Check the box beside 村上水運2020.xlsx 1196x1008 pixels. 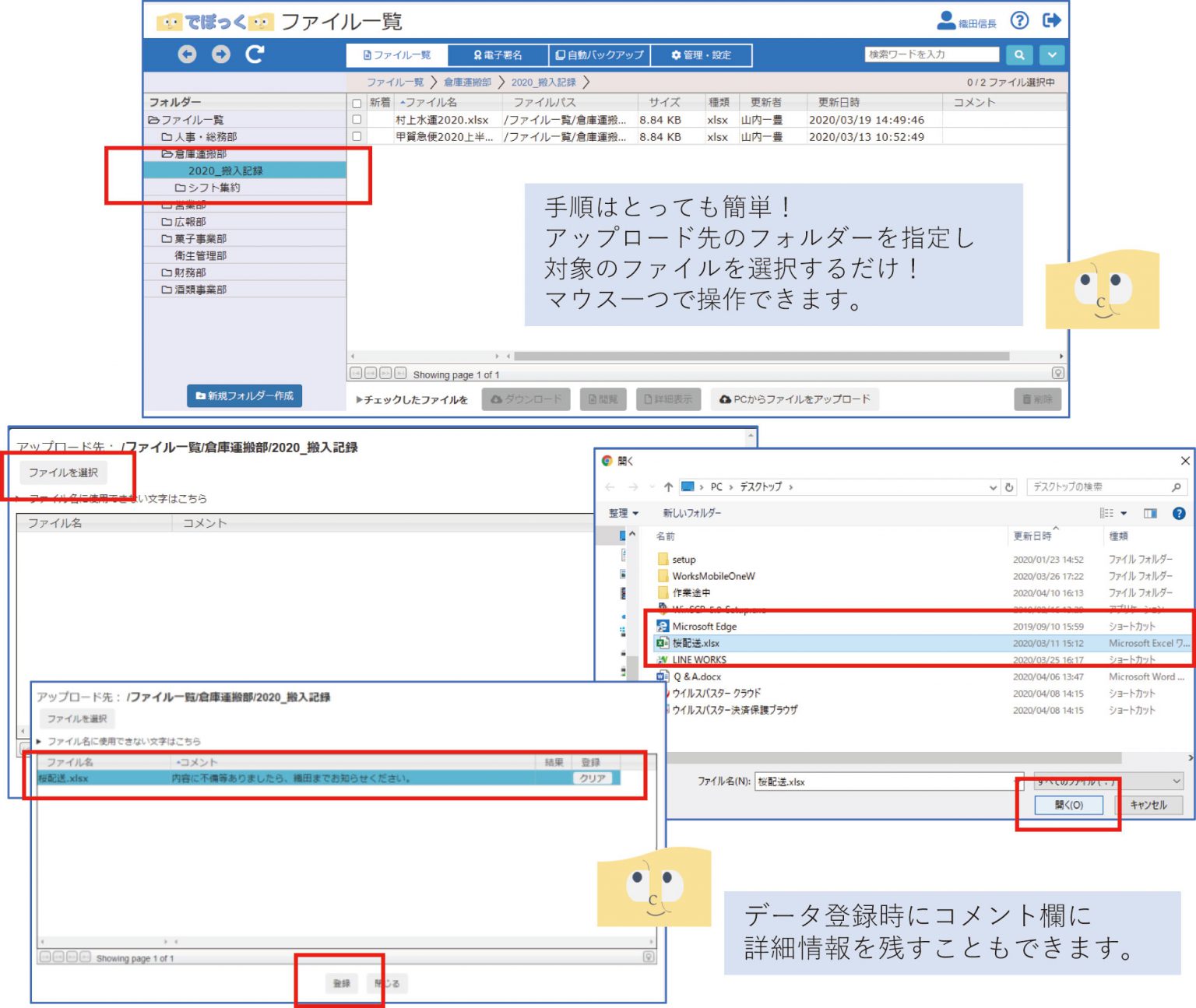coord(357,120)
